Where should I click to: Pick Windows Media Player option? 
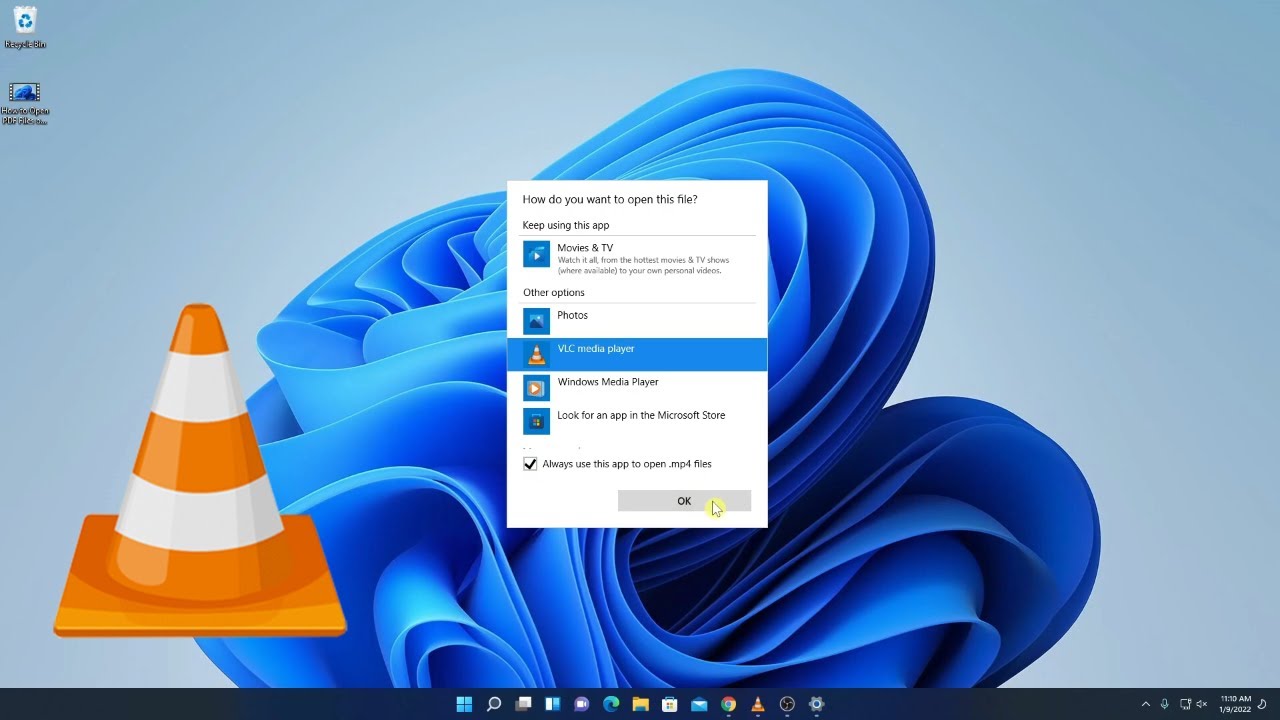637,387
